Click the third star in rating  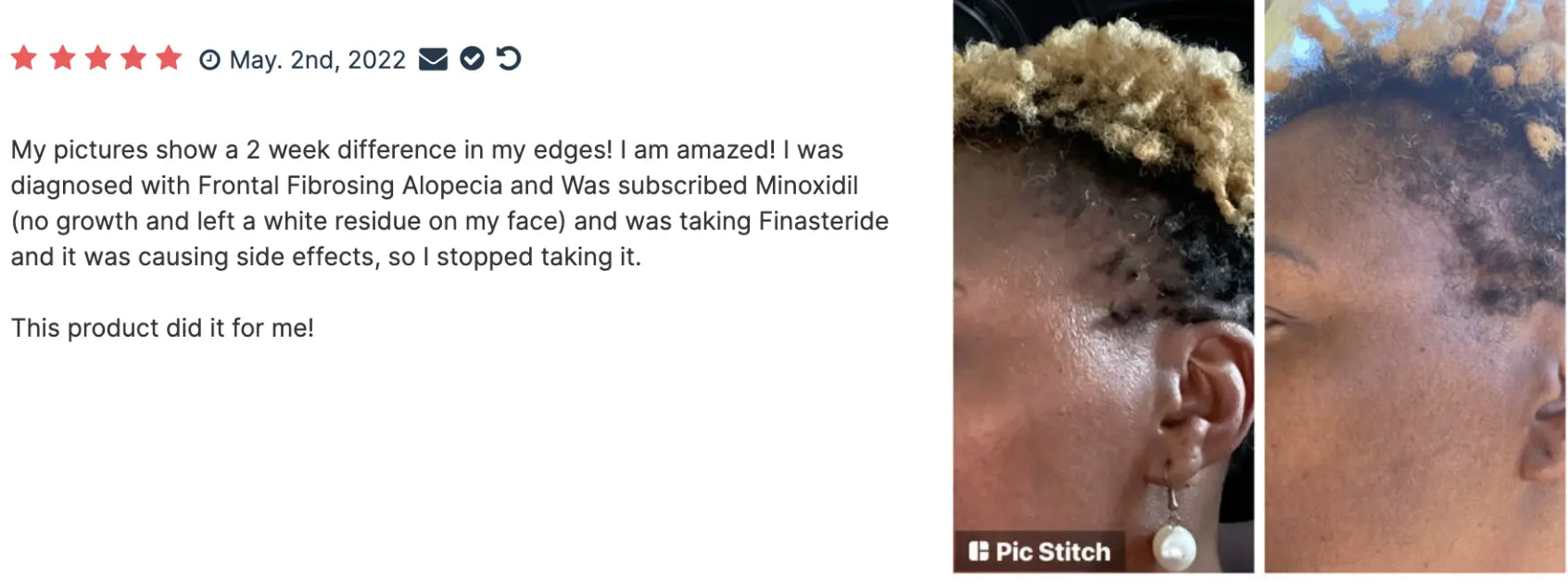point(97,58)
